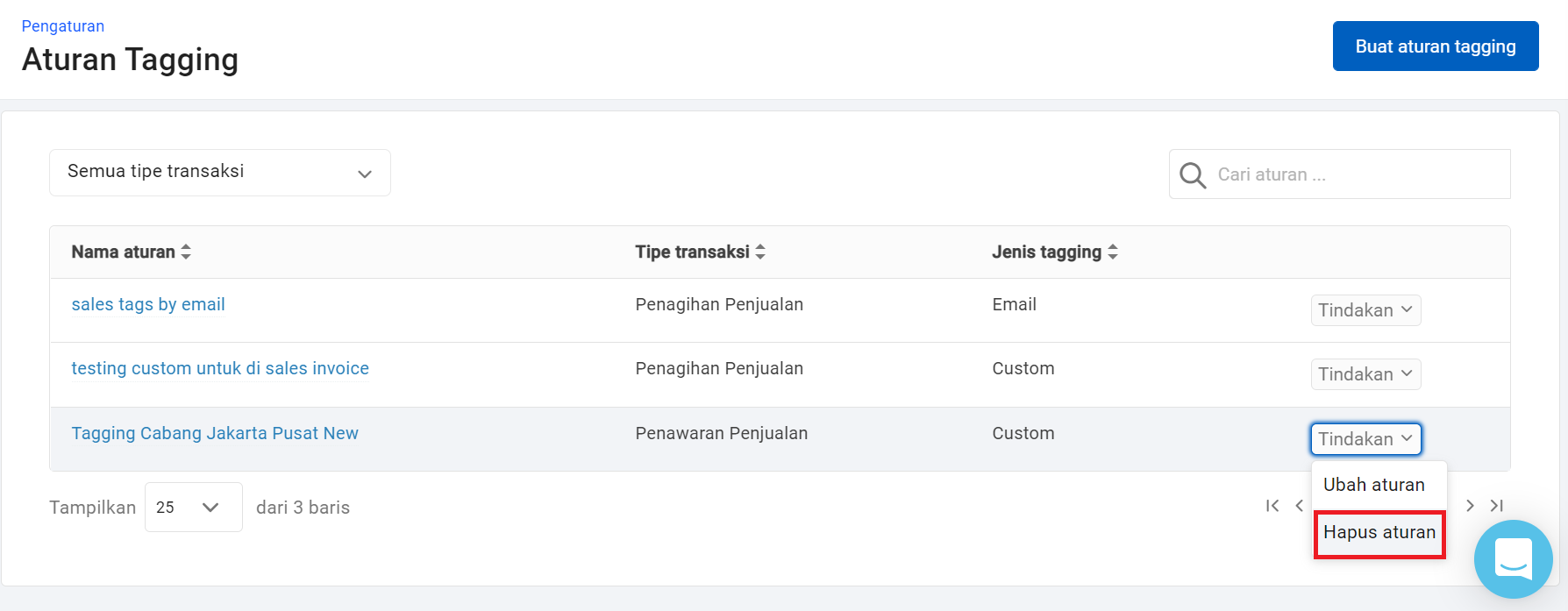This screenshot has height=611, width=1568.
Task: Go to previous page arrow
Action: pos(1300,506)
